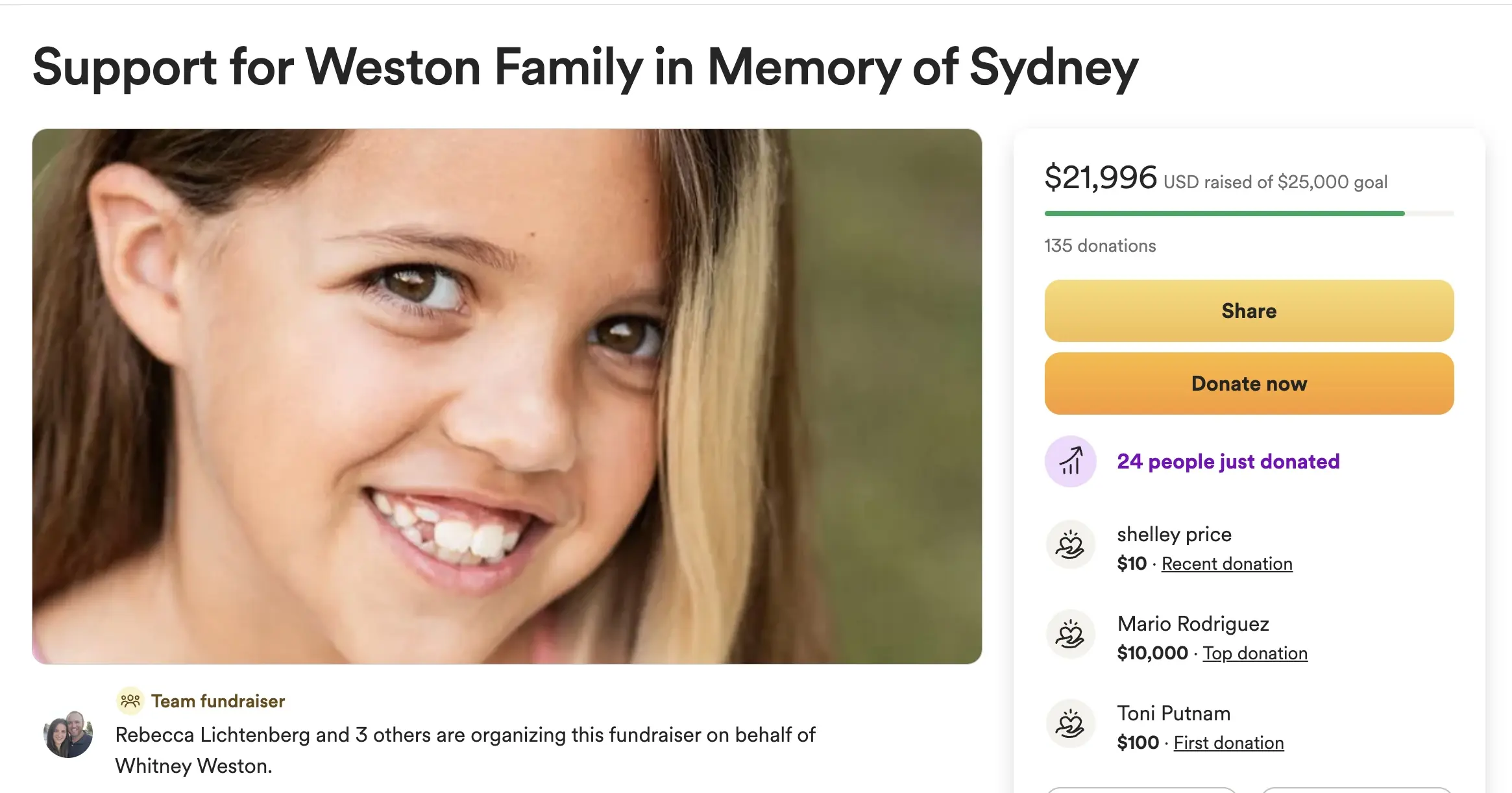Select donor name Mario Rodriguez
This screenshot has height=793, width=1512.
(x=1193, y=624)
